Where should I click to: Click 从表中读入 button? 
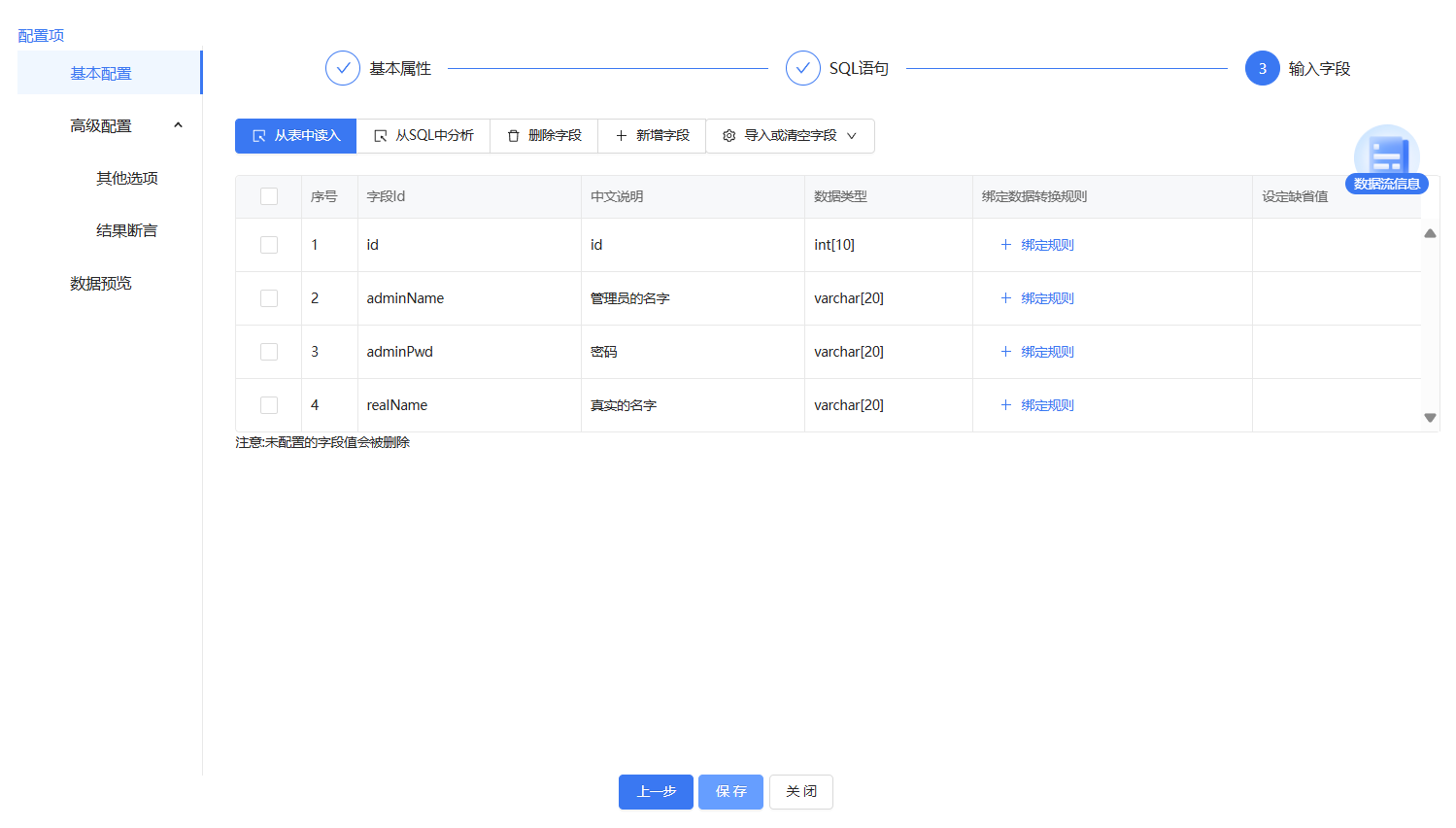point(296,136)
